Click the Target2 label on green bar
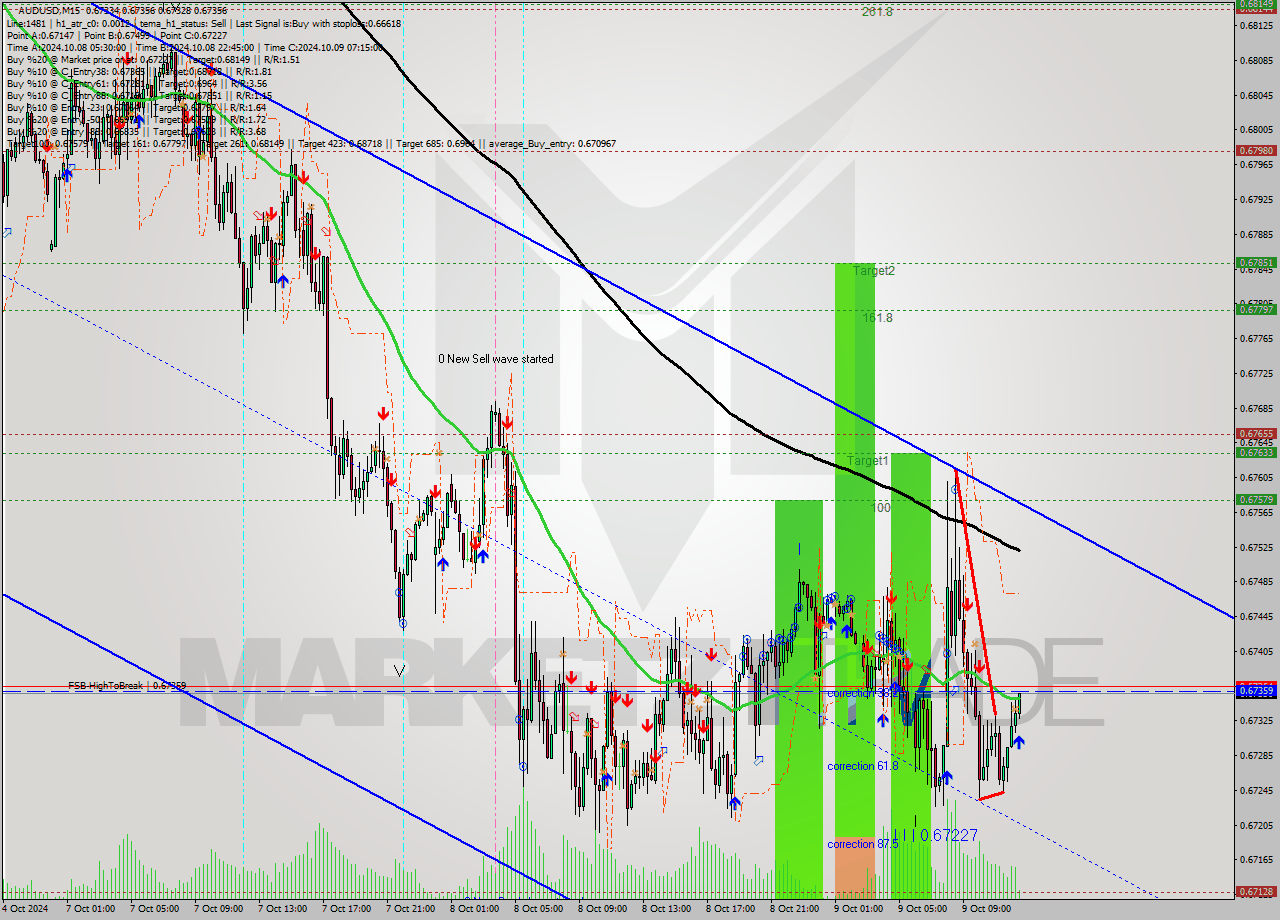1280x920 pixels. click(873, 271)
